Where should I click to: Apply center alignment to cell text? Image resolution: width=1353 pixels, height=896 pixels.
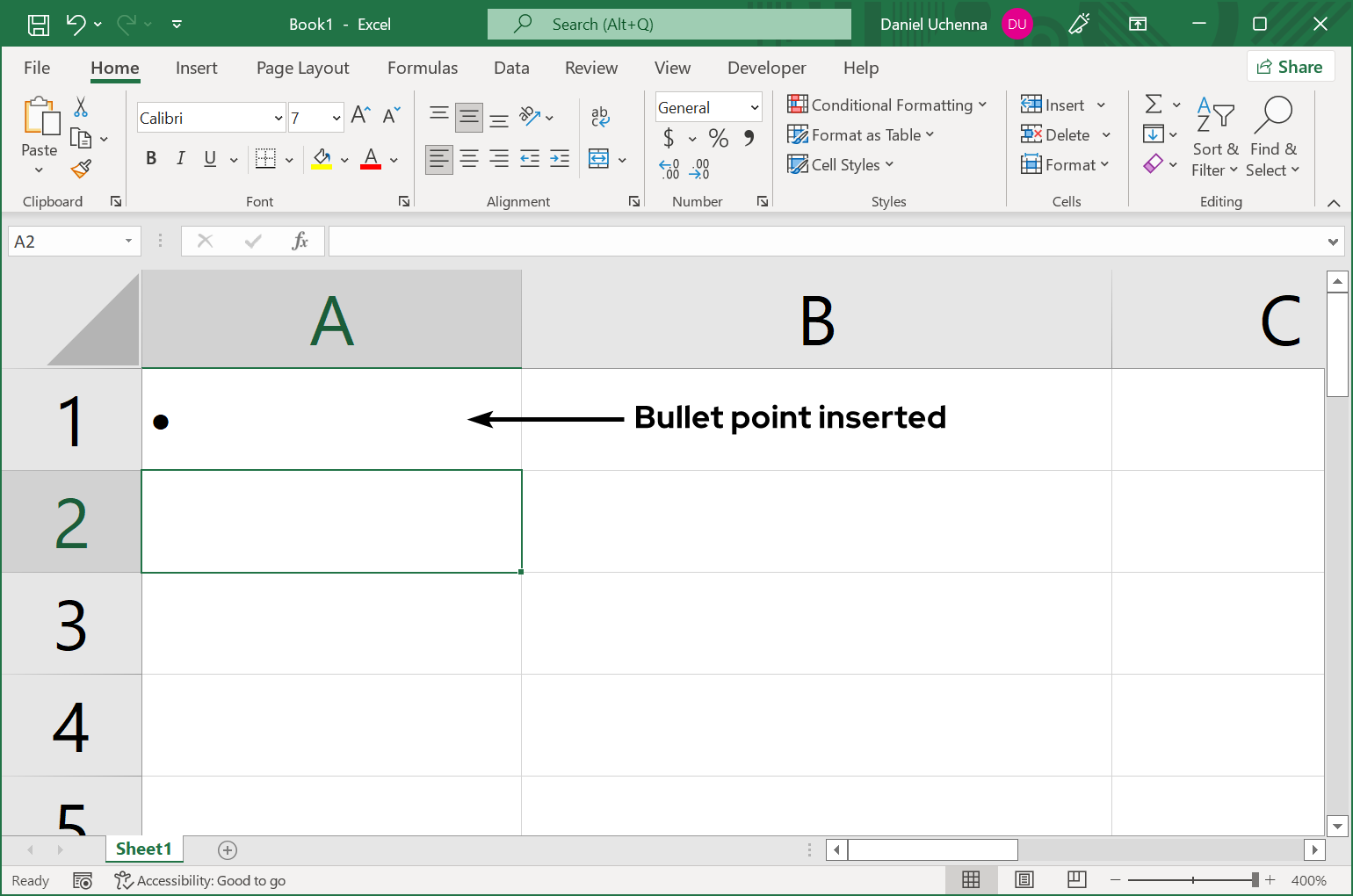pos(469,159)
